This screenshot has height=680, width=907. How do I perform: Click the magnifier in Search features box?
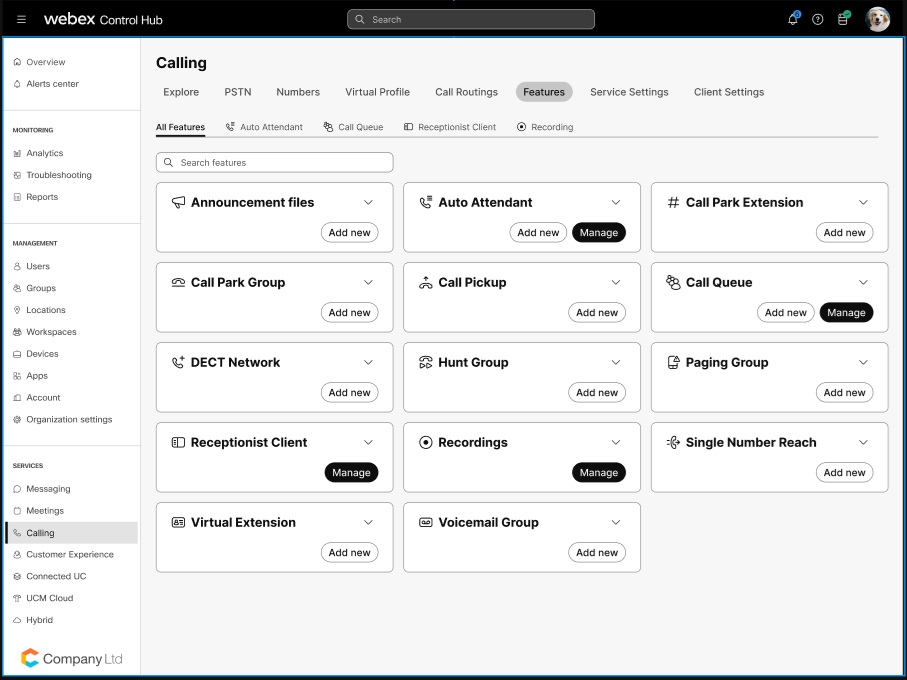tap(168, 162)
